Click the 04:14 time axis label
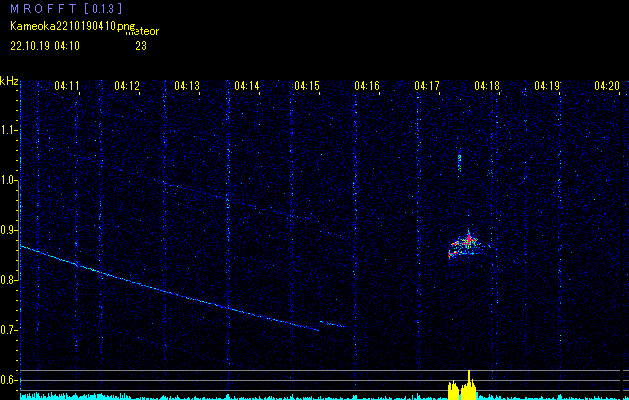 [247, 86]
